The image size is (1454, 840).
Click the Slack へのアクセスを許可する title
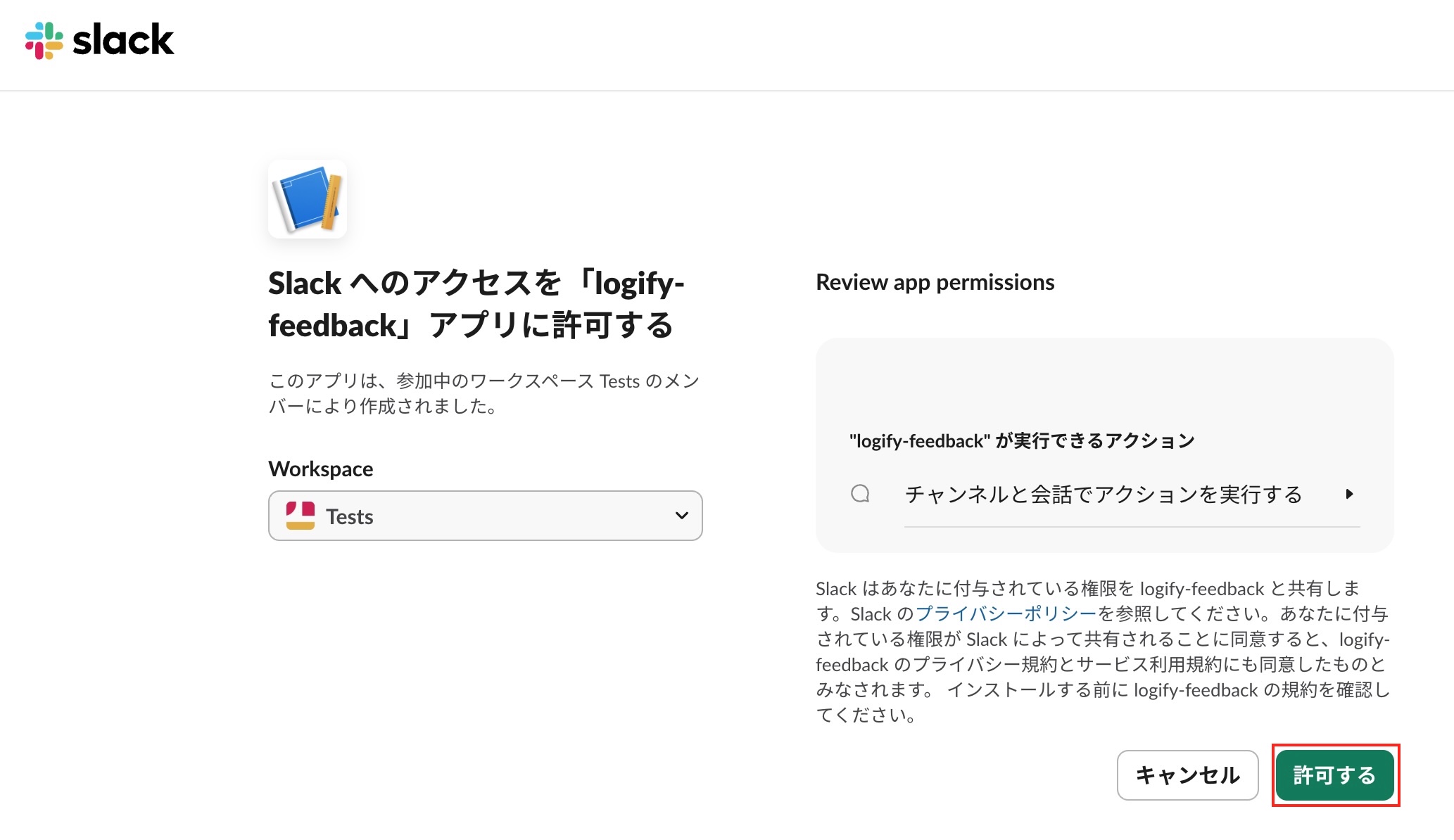pos(476,305)
